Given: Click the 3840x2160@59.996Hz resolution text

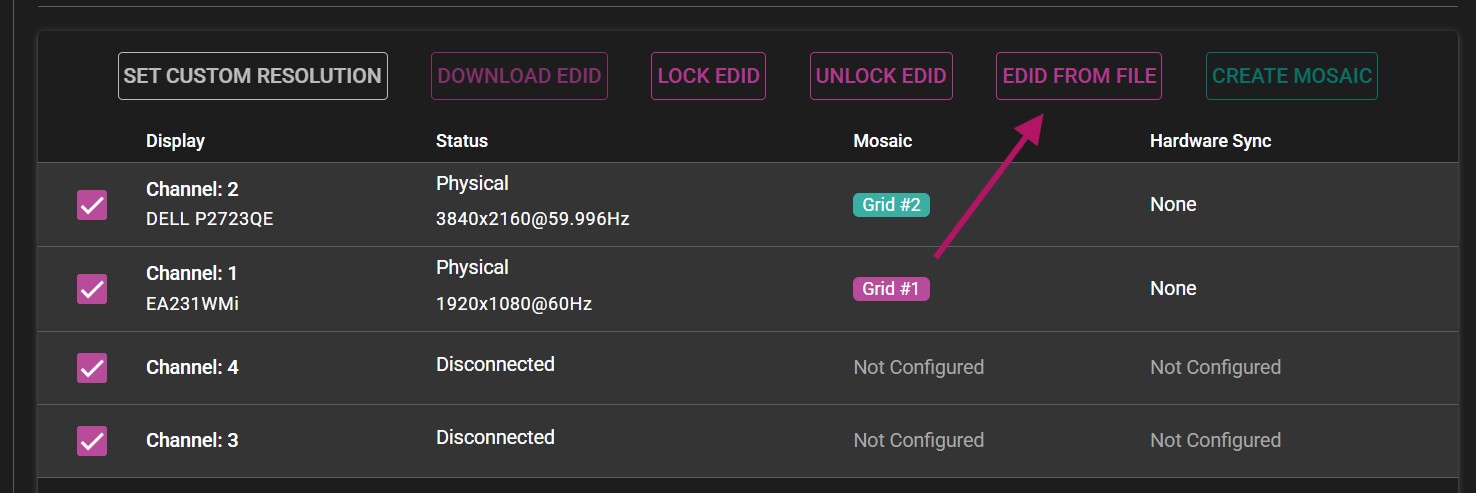Looking at the screenshot, I should coord(532,219).
